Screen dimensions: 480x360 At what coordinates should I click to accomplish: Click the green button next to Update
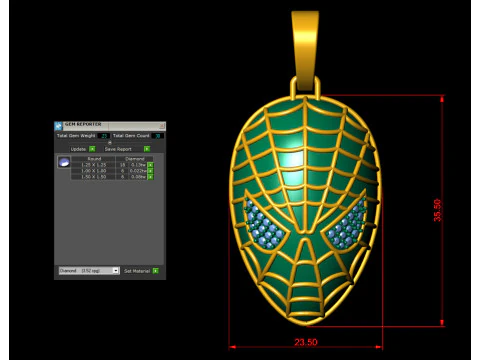click(92, 149)
